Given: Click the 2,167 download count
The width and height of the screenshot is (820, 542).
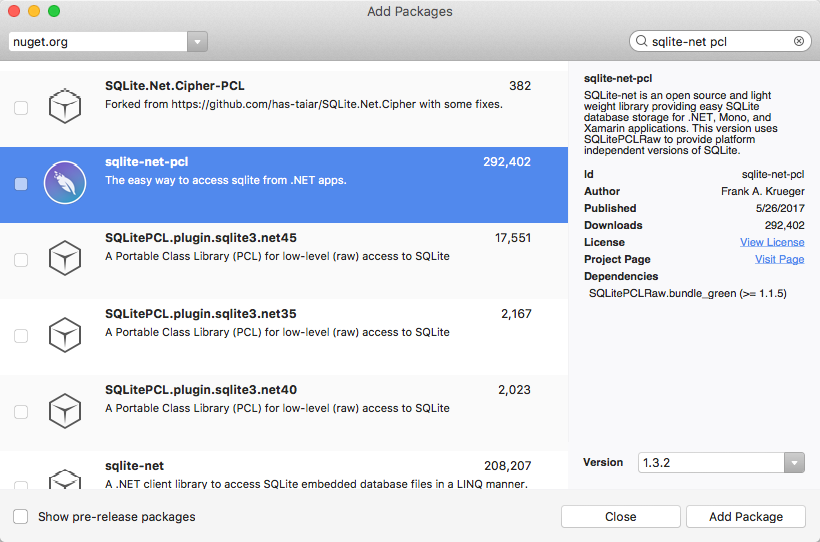Looking at the screenshot, I should point(516,314).
